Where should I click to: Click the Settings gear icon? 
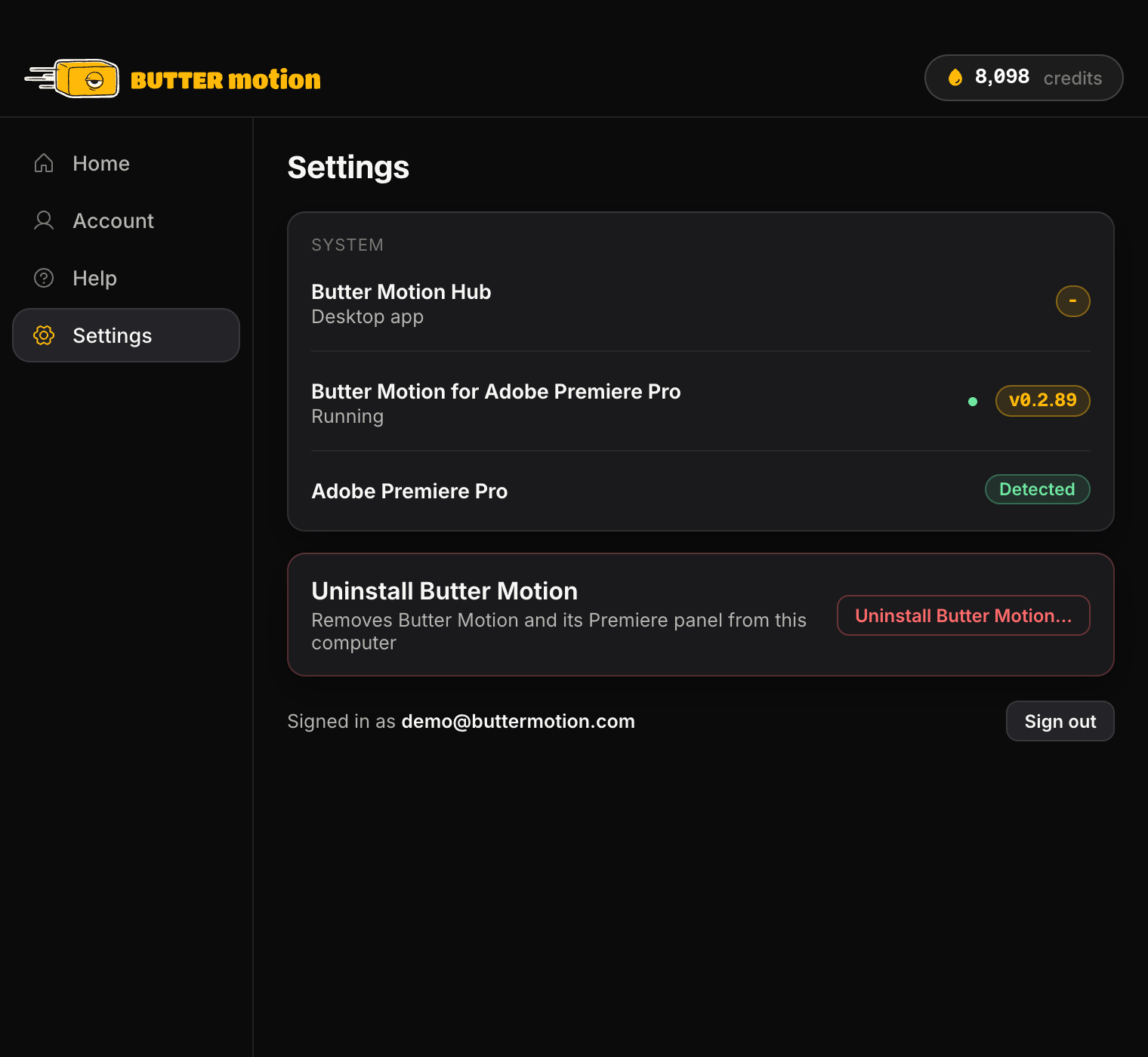tap(44, 335)
